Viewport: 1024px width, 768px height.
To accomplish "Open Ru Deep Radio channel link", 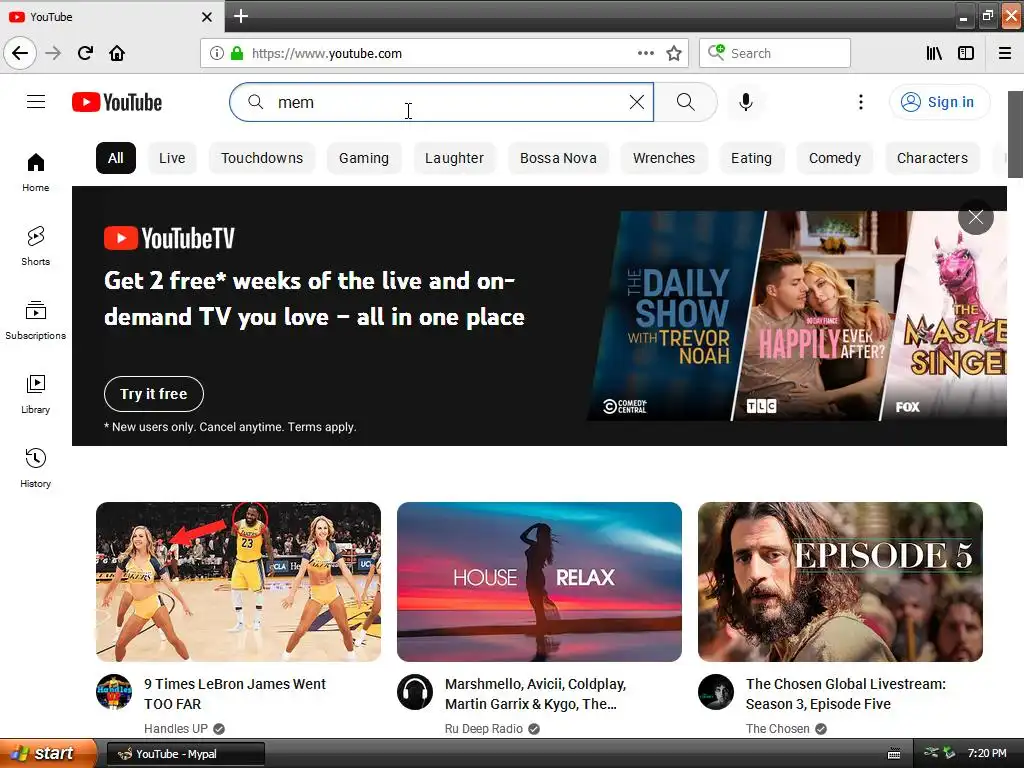I will [484, 728].
